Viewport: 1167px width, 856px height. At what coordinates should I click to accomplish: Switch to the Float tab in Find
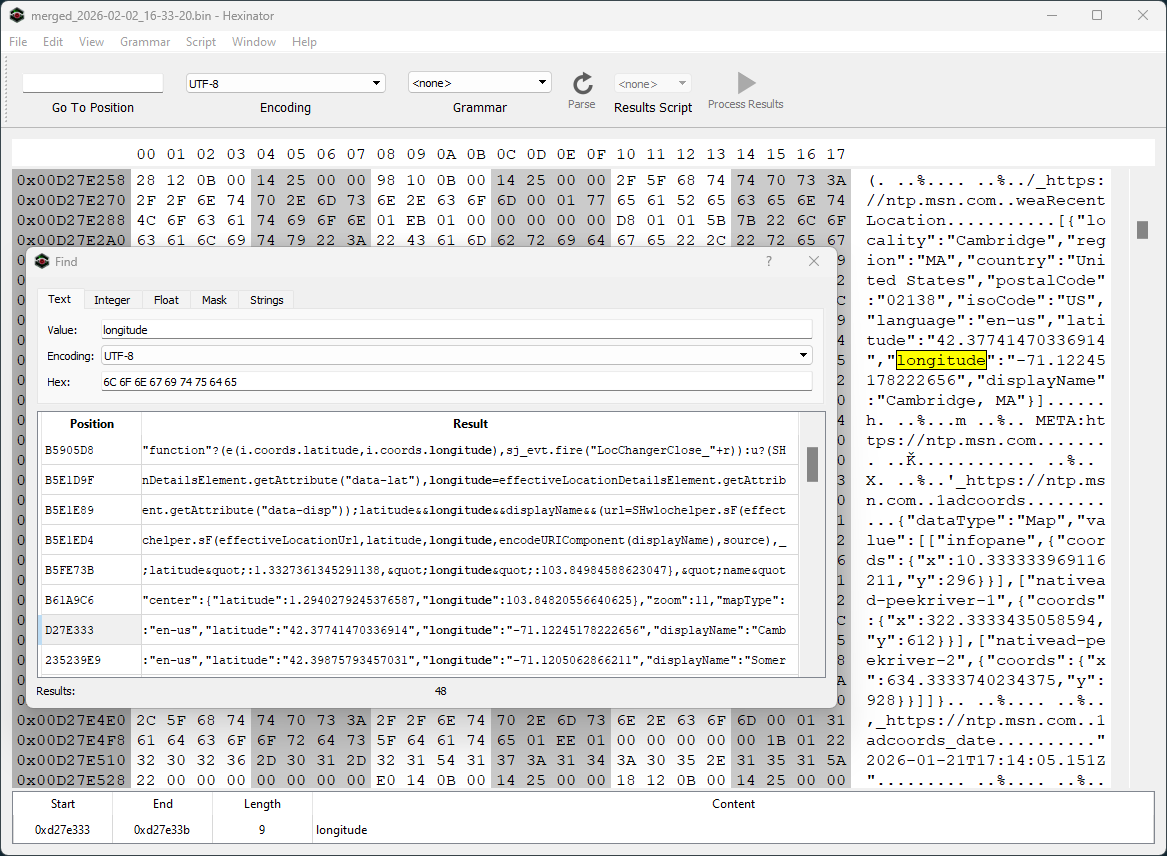tap(166, 300)
